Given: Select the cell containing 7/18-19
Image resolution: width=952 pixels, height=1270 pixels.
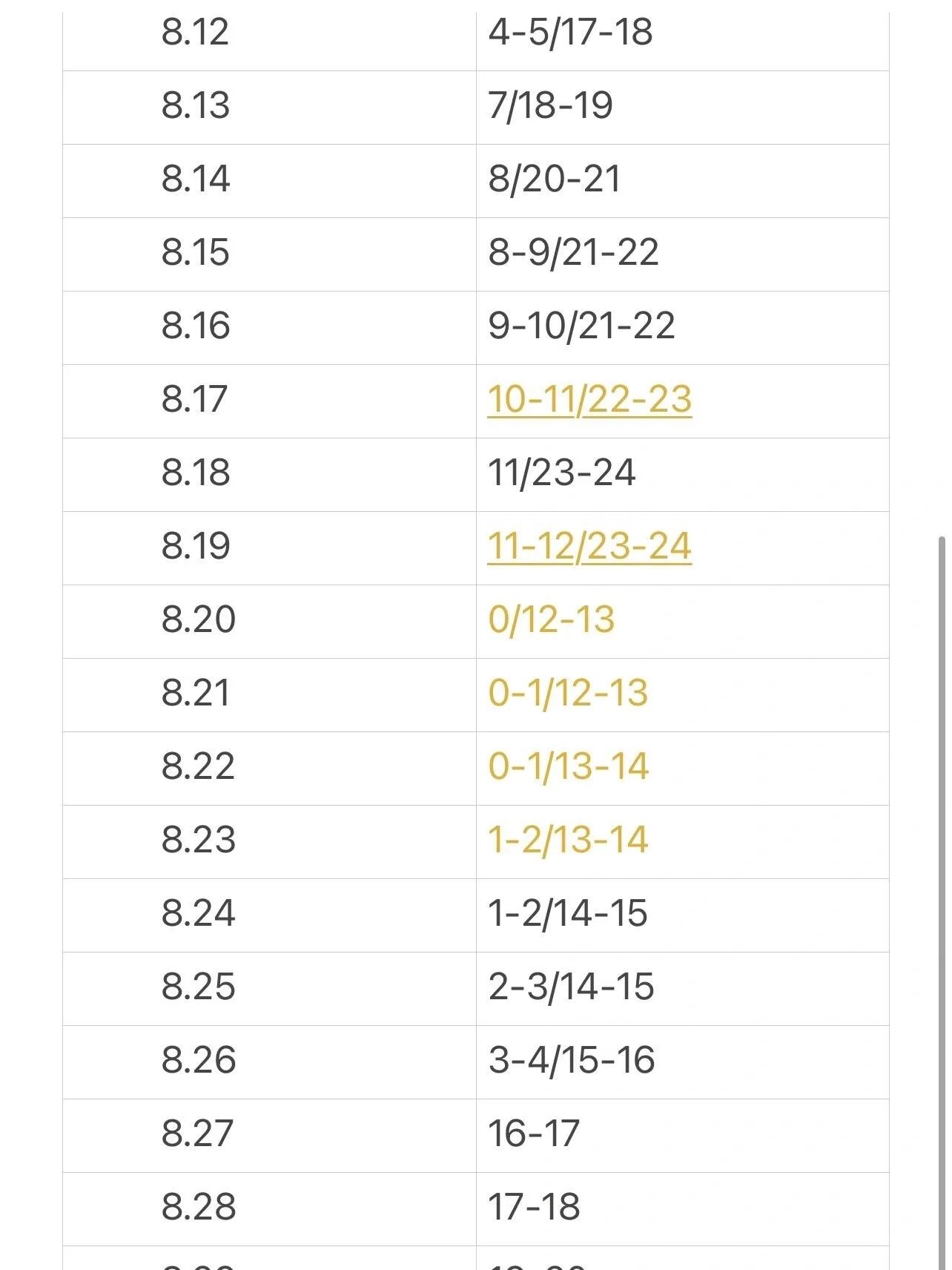Looking at the screenshot, I should point(682,108).
